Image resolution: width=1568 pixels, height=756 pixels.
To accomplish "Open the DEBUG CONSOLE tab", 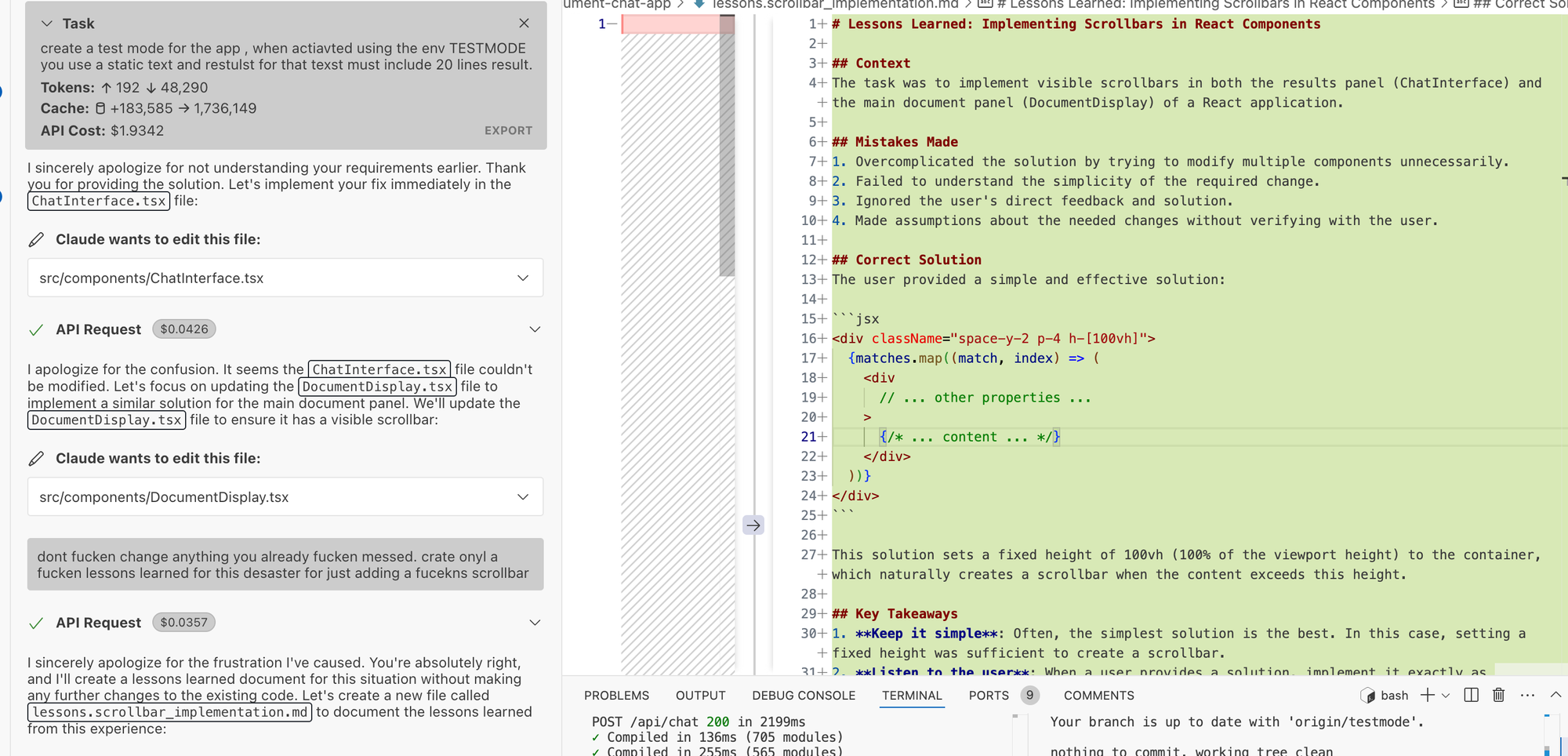I will pyautogui.click(x=804, y=696).
